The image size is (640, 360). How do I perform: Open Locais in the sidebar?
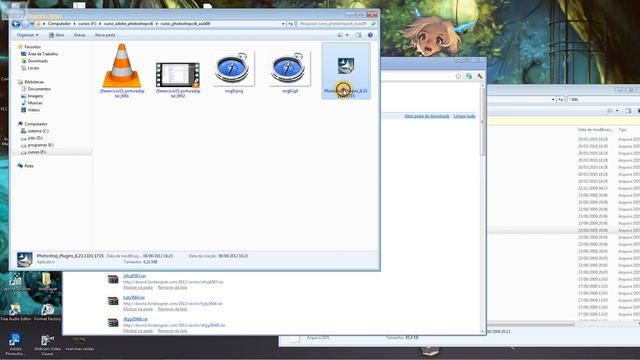tap(30, 68)
